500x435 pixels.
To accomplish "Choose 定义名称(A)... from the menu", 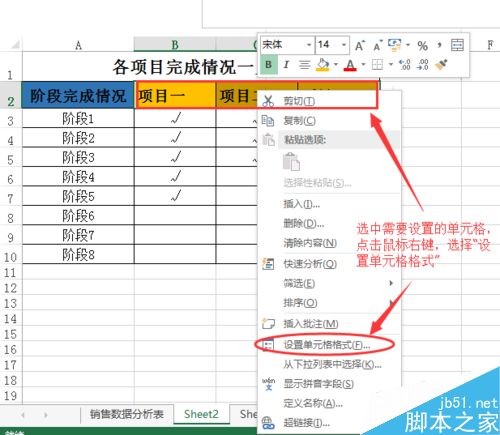I will click(x=330, y=403).
